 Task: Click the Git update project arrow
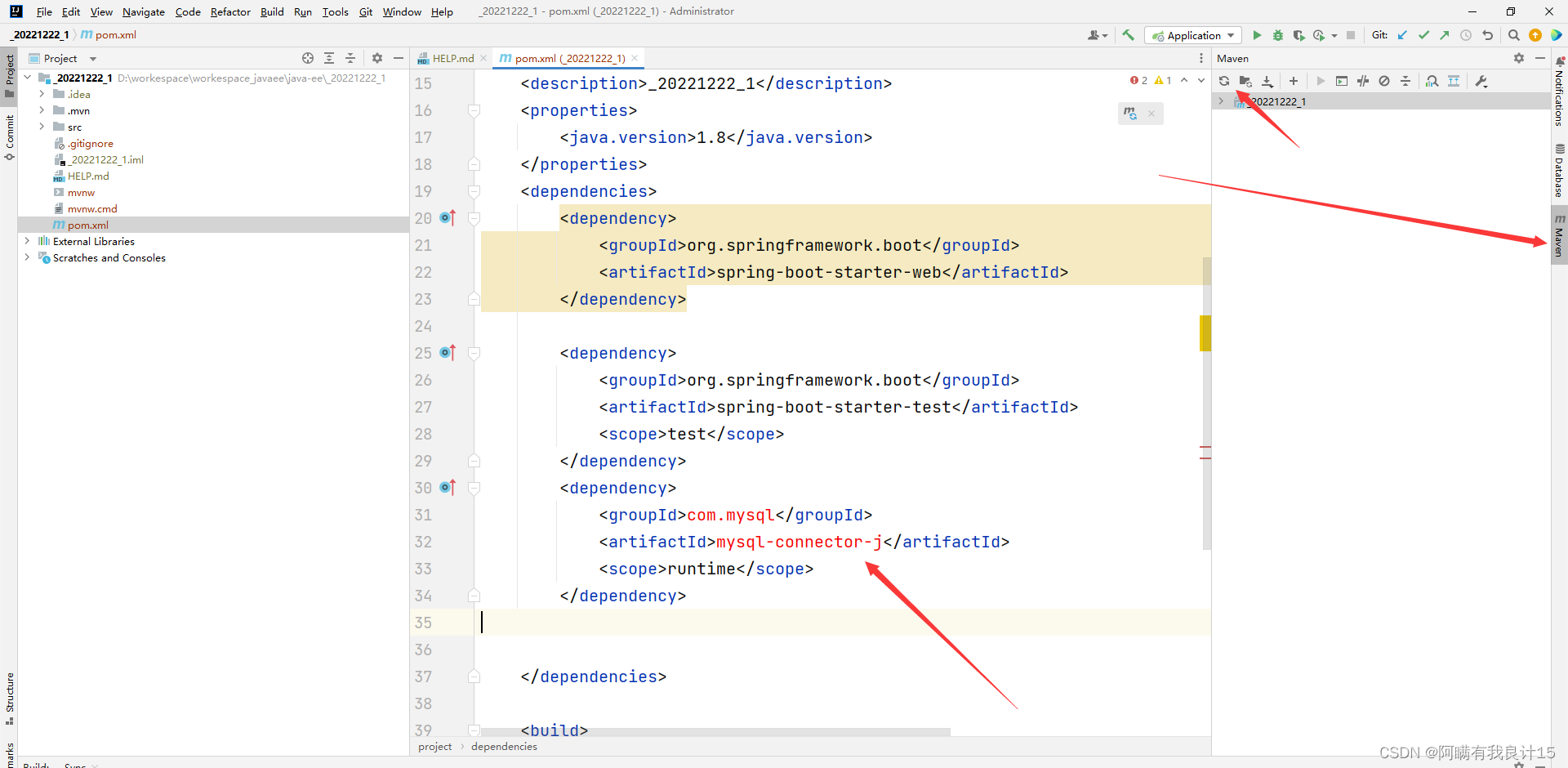(x=1402, y=35)
